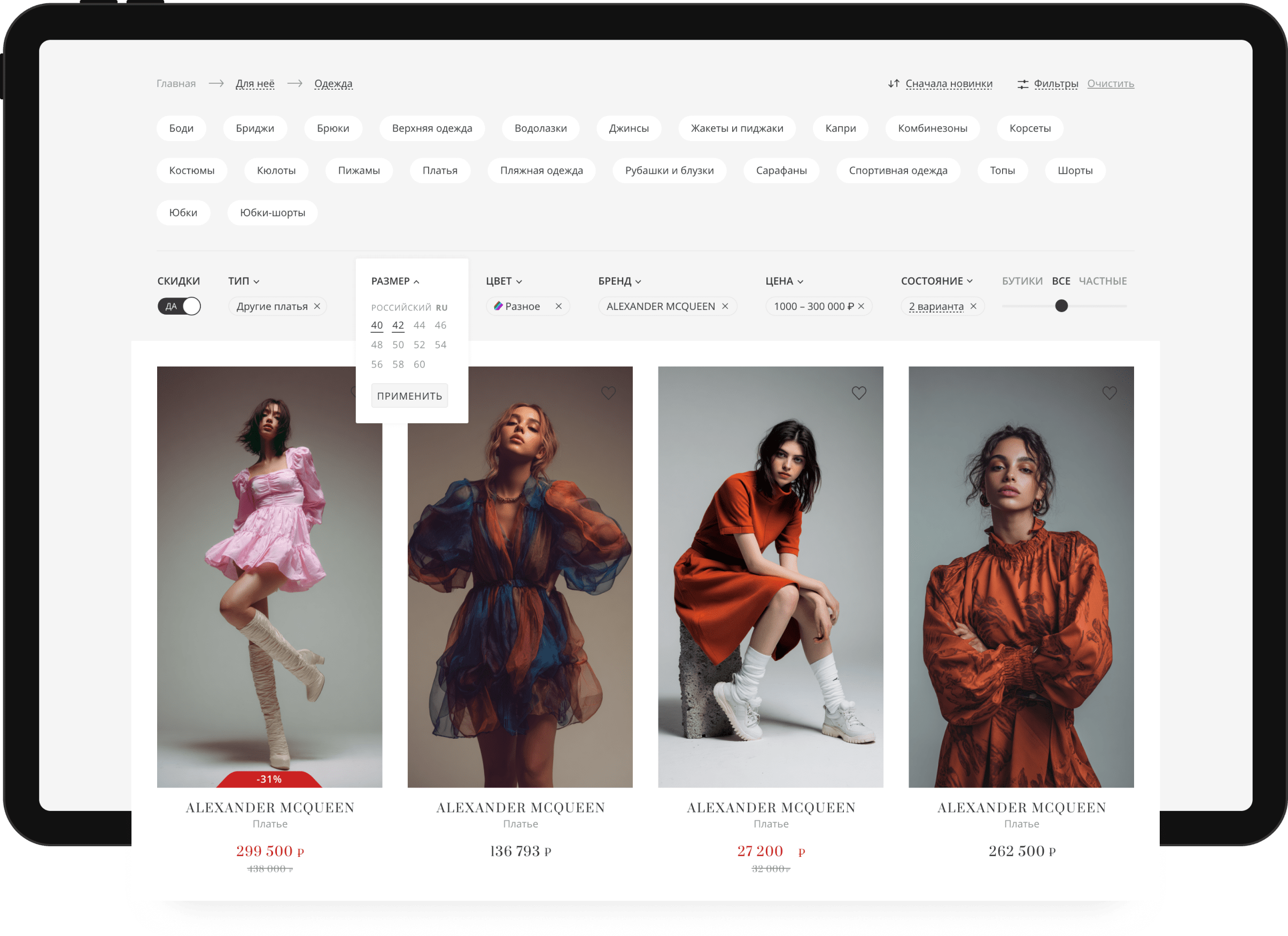Open the БРЕНД brand dropdown

(619, 281)
